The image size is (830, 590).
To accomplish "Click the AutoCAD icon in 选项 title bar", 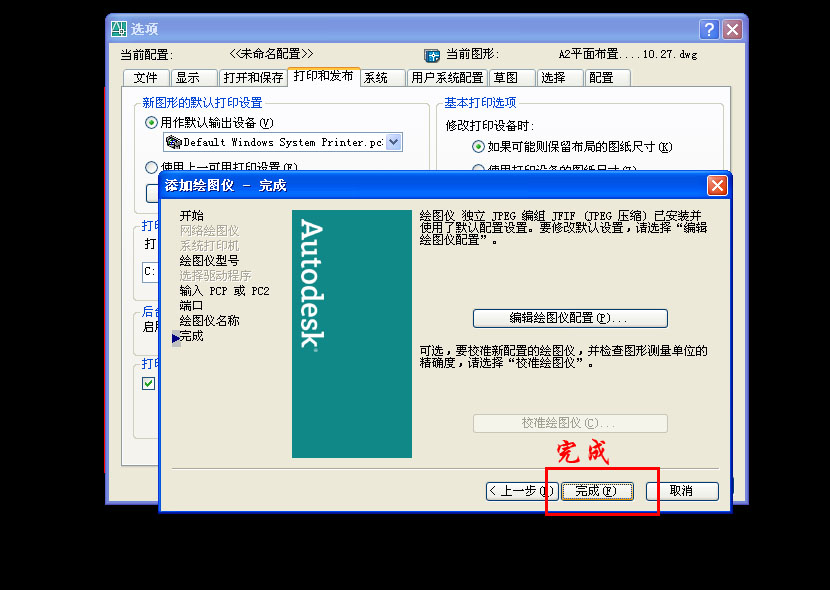I will tap(119, 29).
